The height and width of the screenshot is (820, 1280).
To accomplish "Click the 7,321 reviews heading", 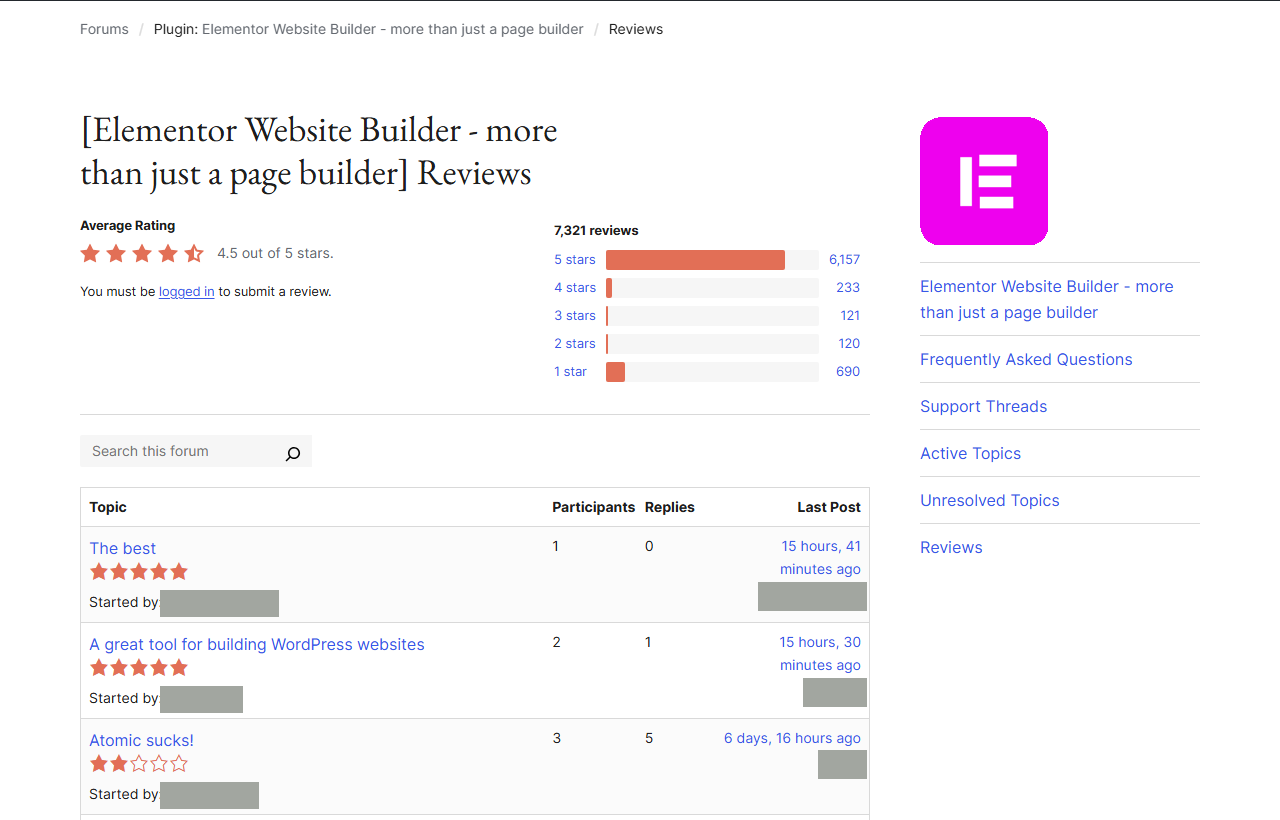I will pyautogui.click(x=596, y=230).
